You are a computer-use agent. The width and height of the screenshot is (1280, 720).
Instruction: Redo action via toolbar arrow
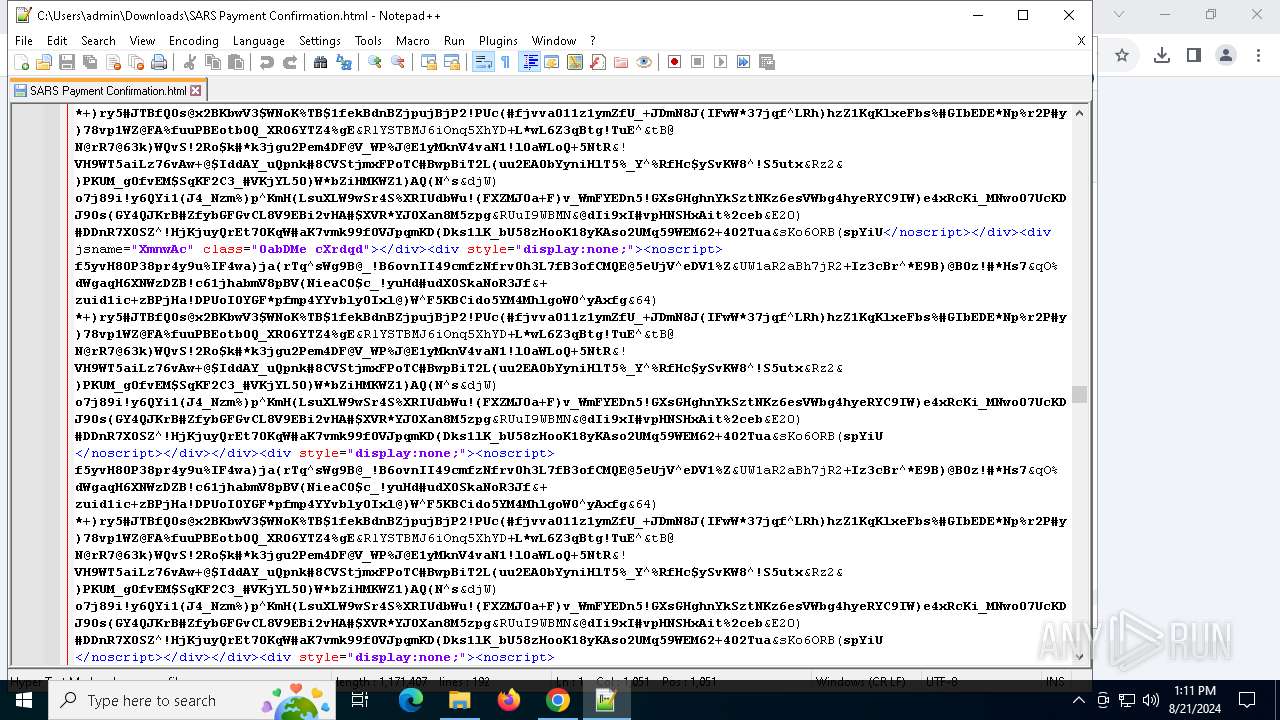click(290, 62)
